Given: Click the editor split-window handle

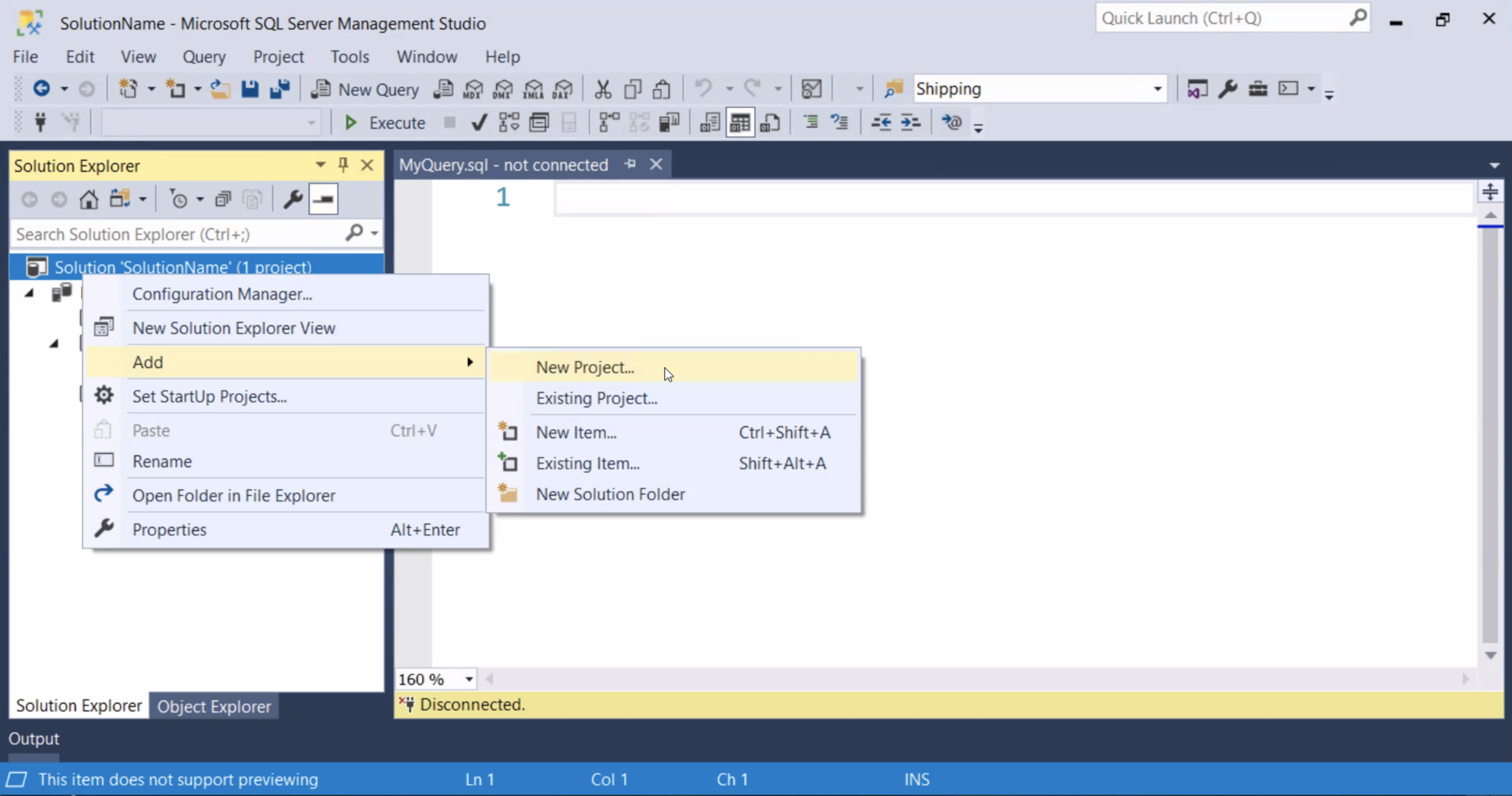Looking at the screenshot, I should 1490,191.
